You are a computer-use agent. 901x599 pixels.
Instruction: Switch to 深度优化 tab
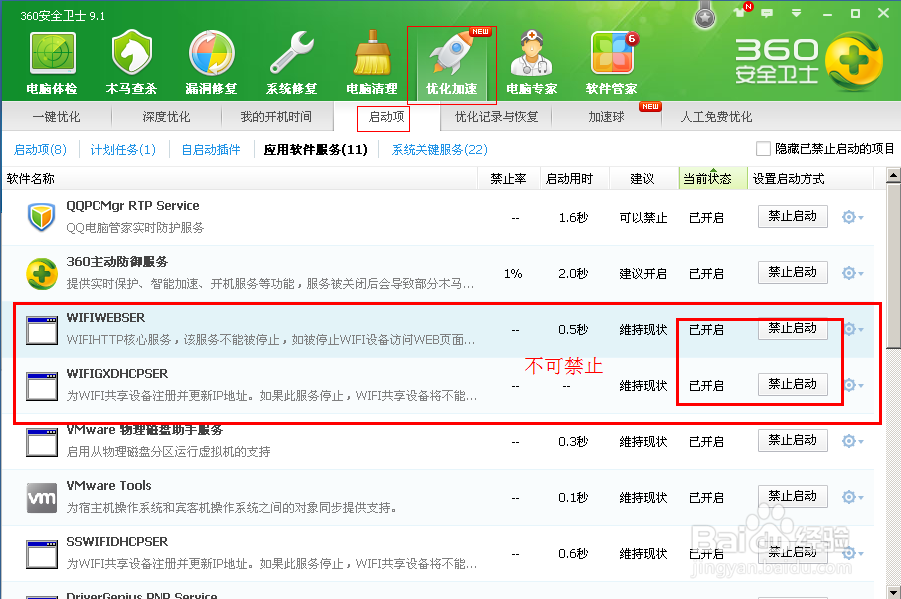pyautogui.click(x=166, y=117)
